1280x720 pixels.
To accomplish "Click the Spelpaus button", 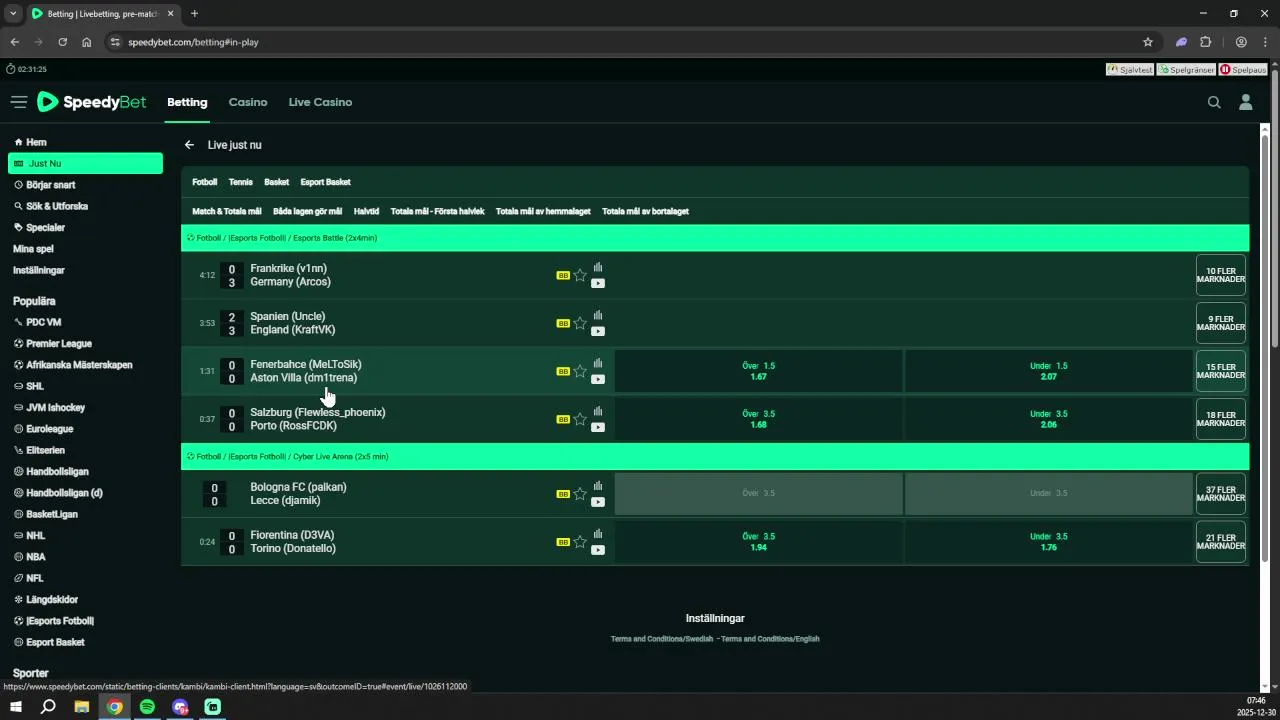I will [1243, 70].
